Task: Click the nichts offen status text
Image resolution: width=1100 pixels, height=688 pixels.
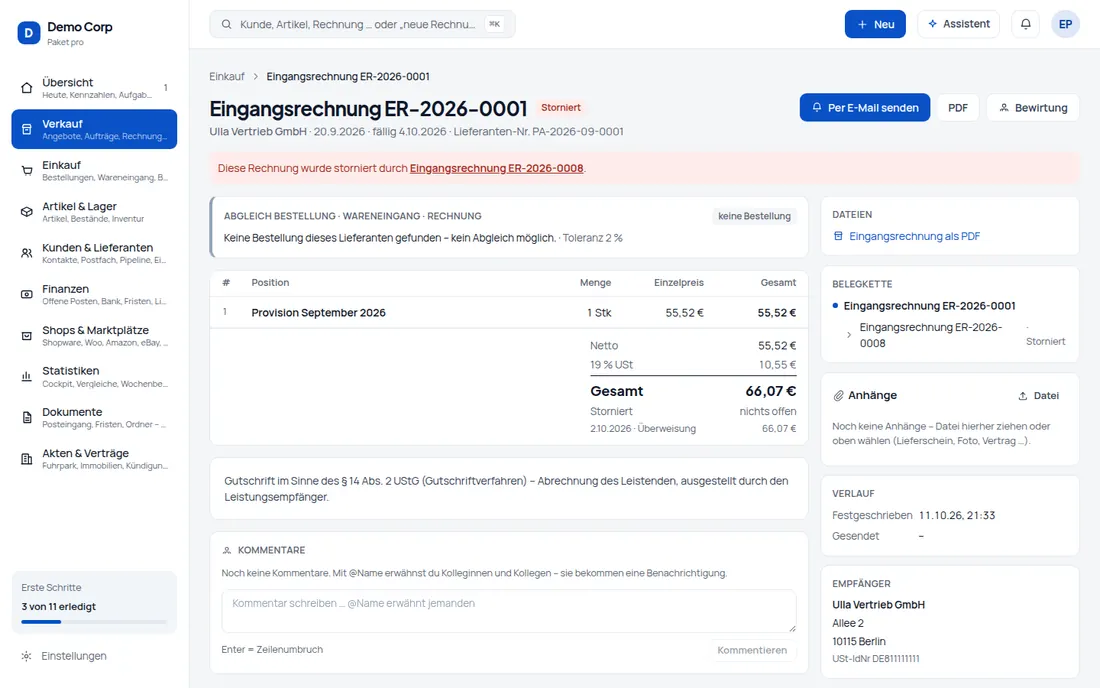Action: tap(767, 412)
